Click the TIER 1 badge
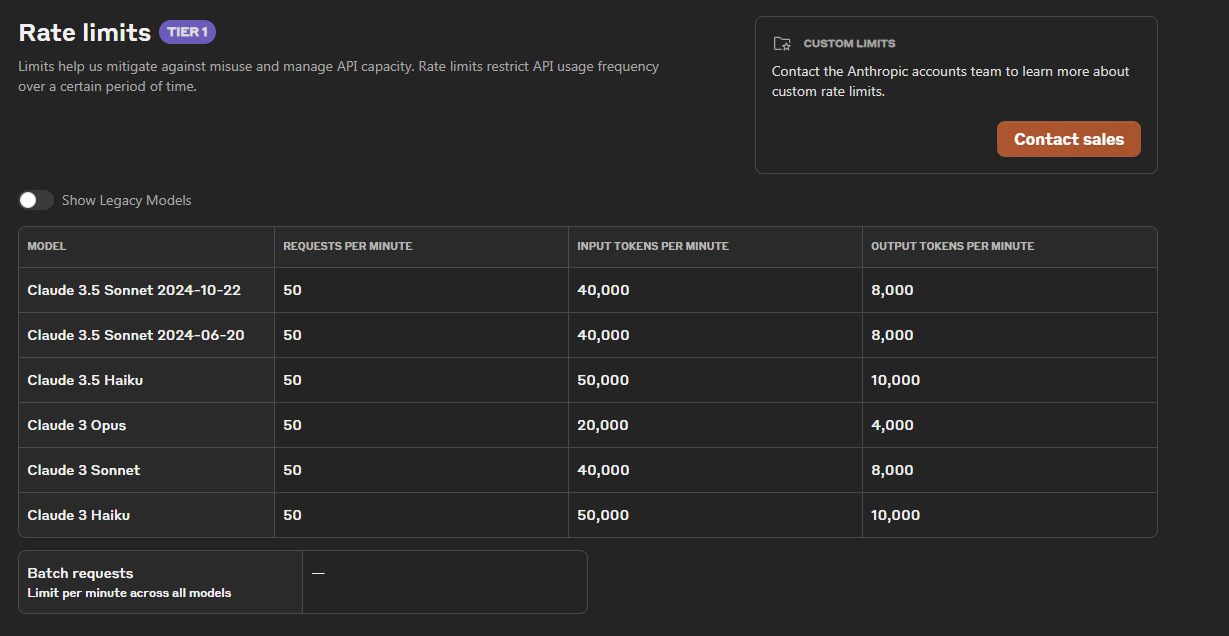The width and height of the screenshot is (1229, 636). tap(187, 32)
